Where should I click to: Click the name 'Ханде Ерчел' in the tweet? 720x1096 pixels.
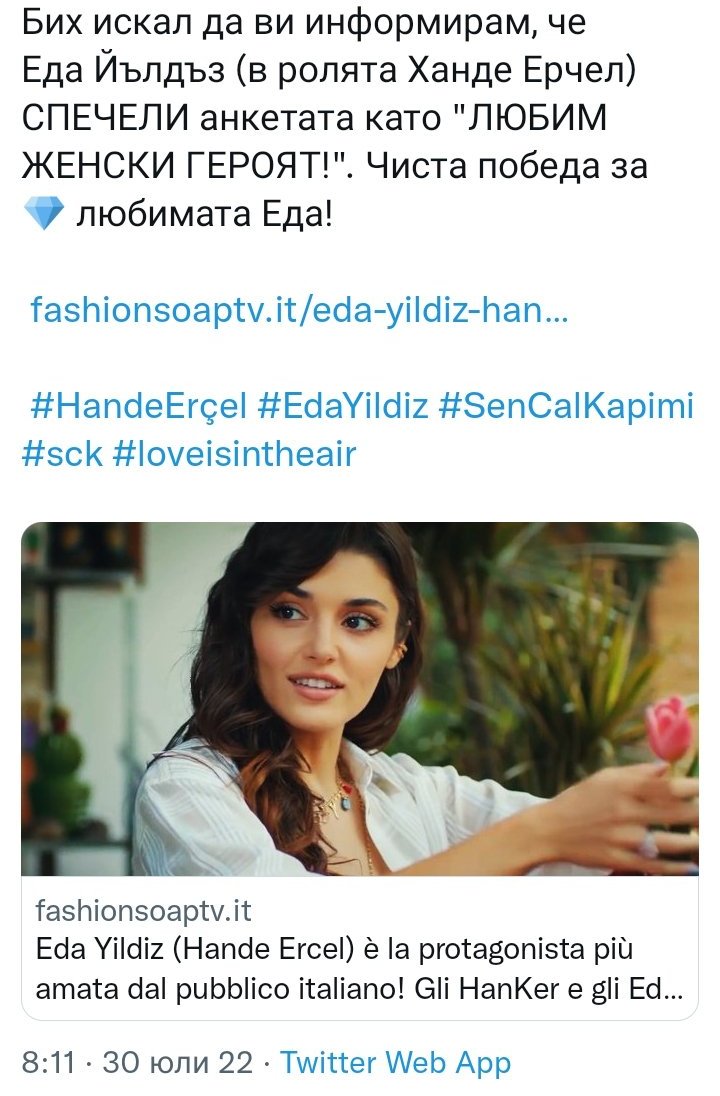tap(515, 71)
